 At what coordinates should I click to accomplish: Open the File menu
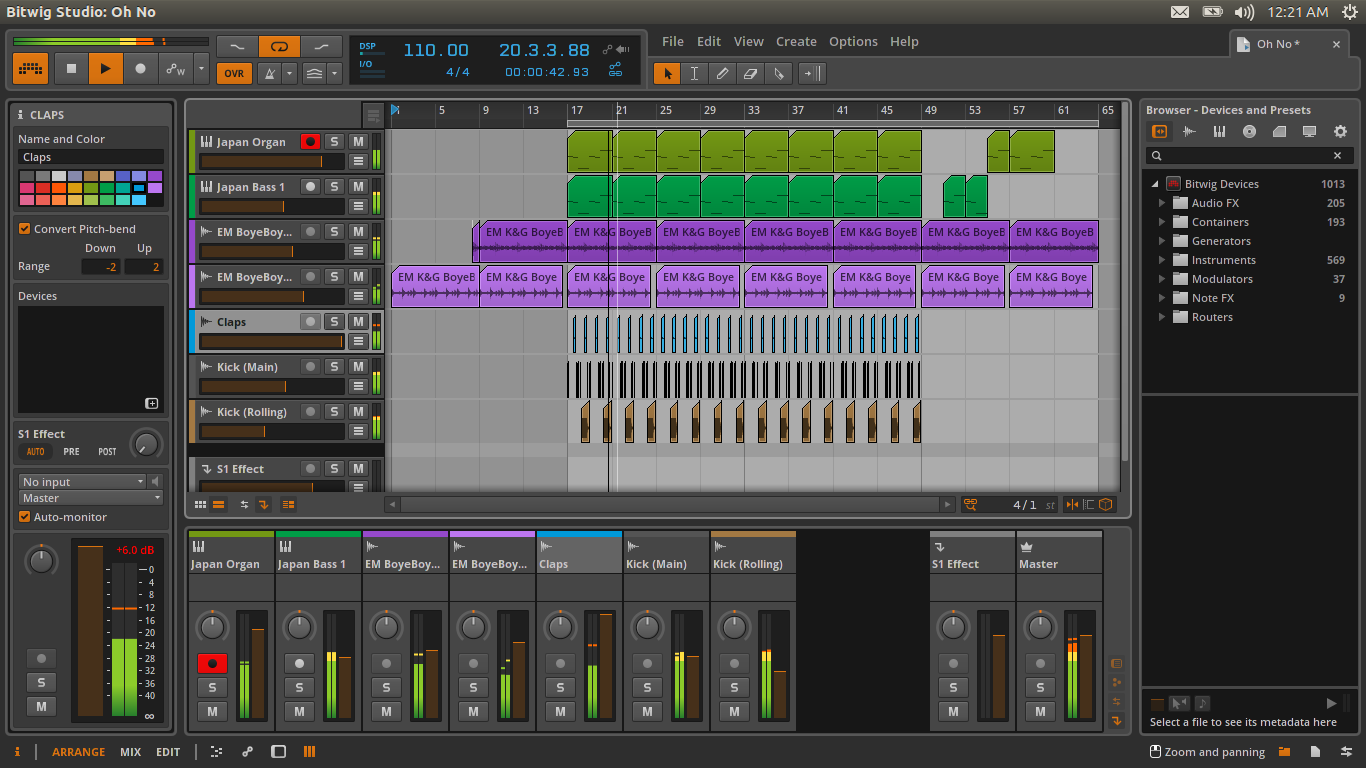[673, 41]
